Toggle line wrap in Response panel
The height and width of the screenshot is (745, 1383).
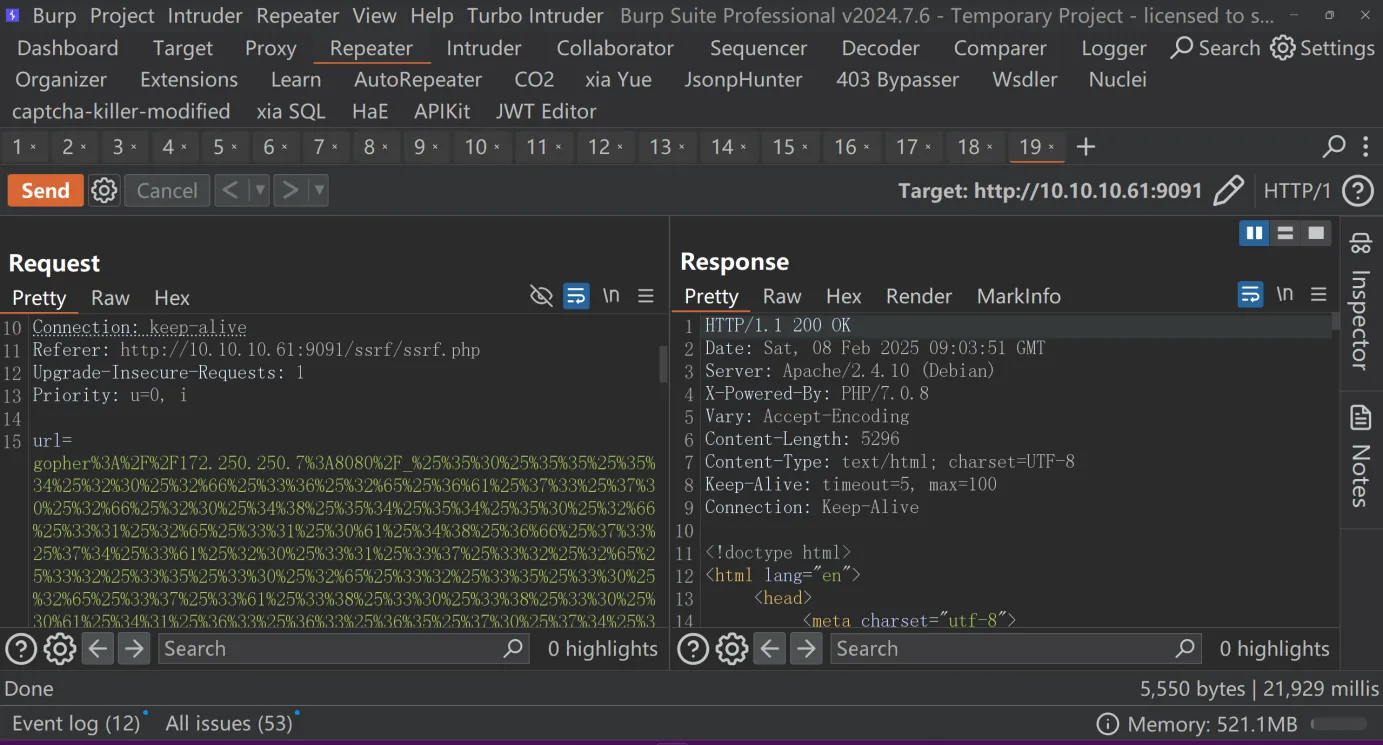click(1250, 294)
